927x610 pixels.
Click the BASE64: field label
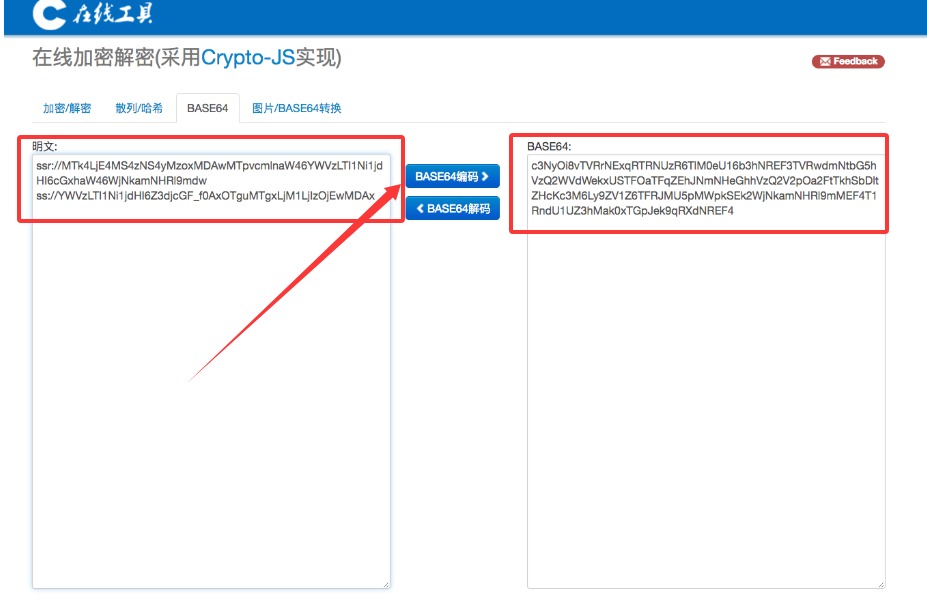(x=547, y=146)
